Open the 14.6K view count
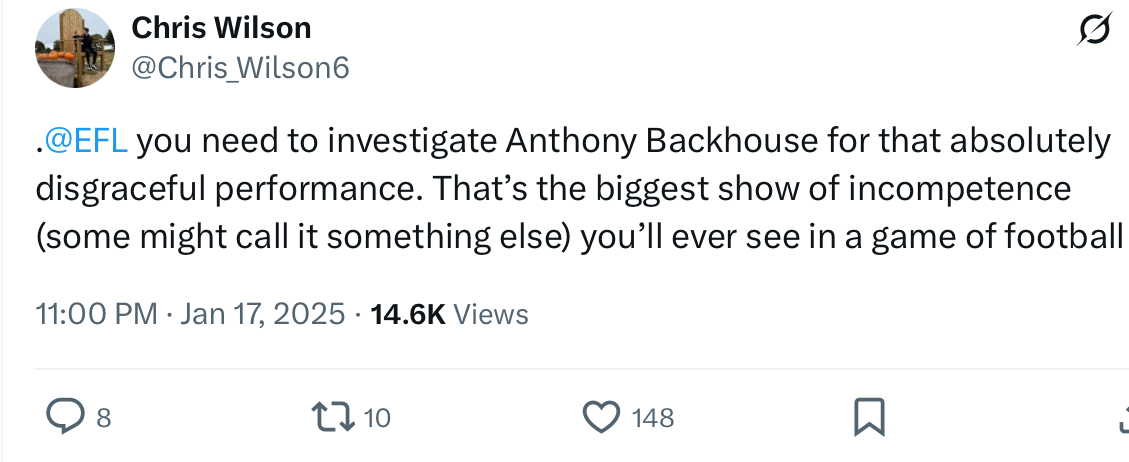Image resolution: width=1129 pixels, height=462 pixels. (x=407, y=314)
